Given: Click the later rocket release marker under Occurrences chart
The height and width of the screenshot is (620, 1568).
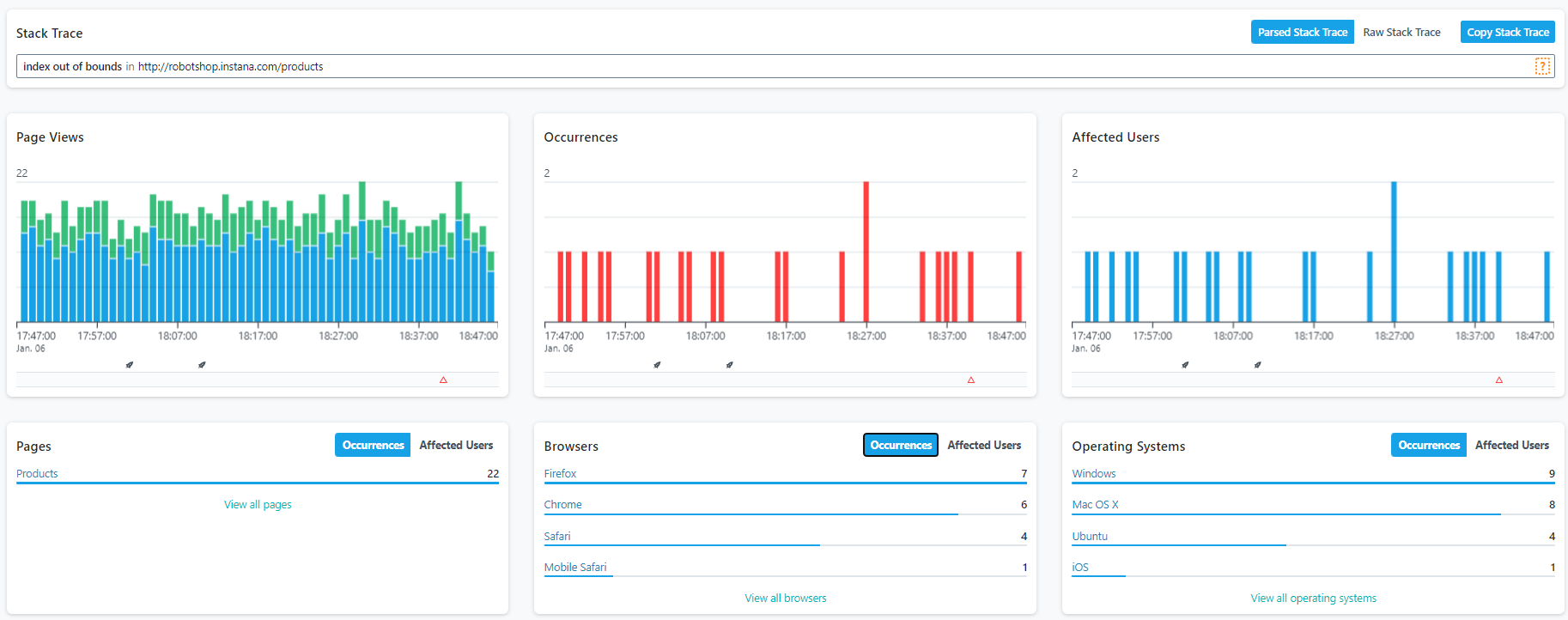Looking at the screenshot, I should pyautogui.click(x=729, y=365).
